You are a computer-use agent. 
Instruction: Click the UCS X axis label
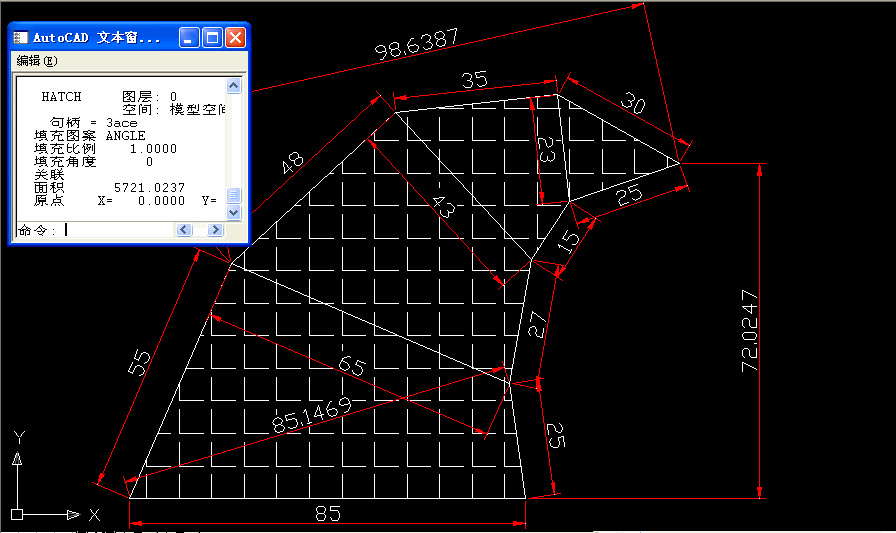pos(94,515)
